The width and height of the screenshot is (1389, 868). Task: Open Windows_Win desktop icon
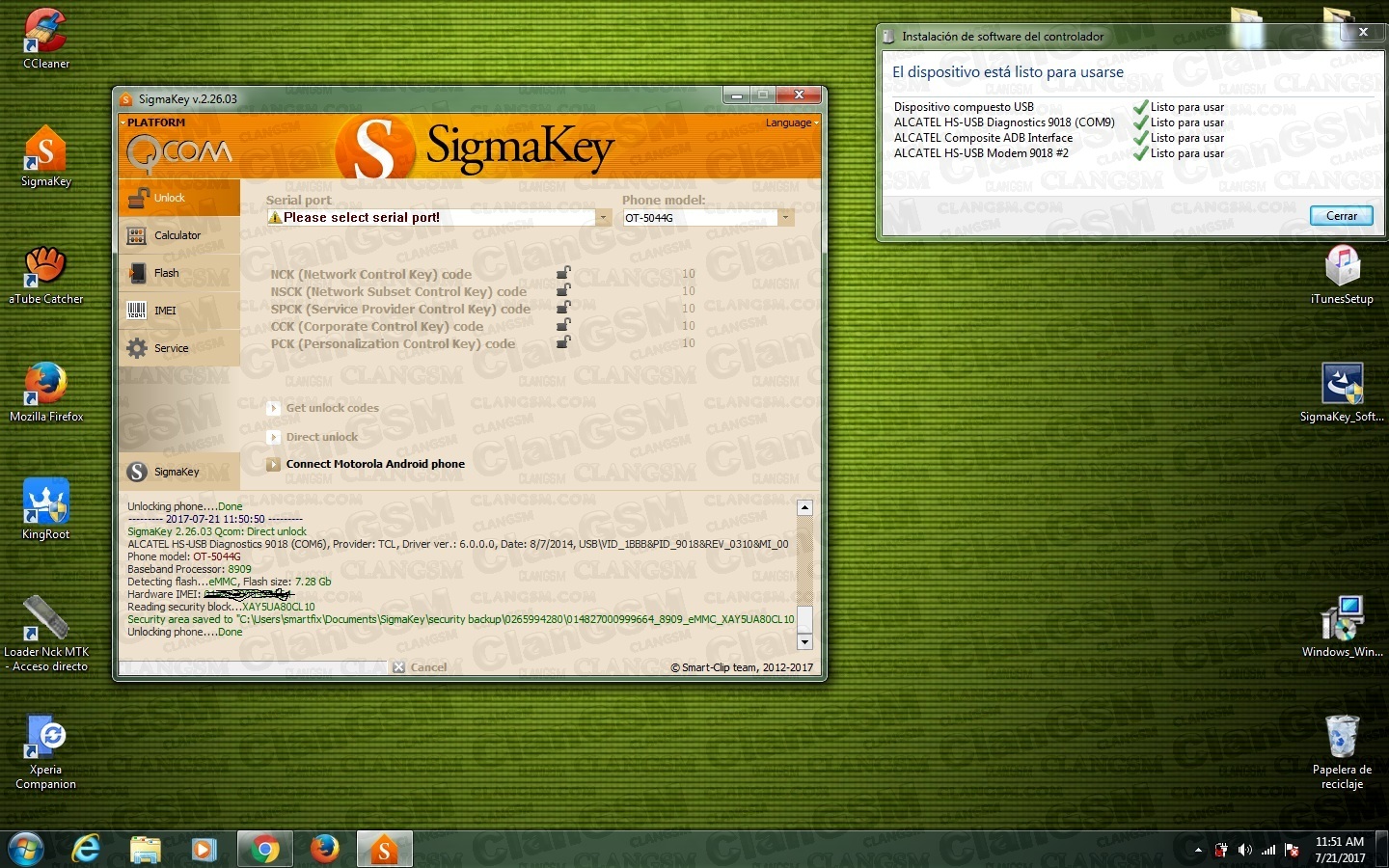[1342, 627]
